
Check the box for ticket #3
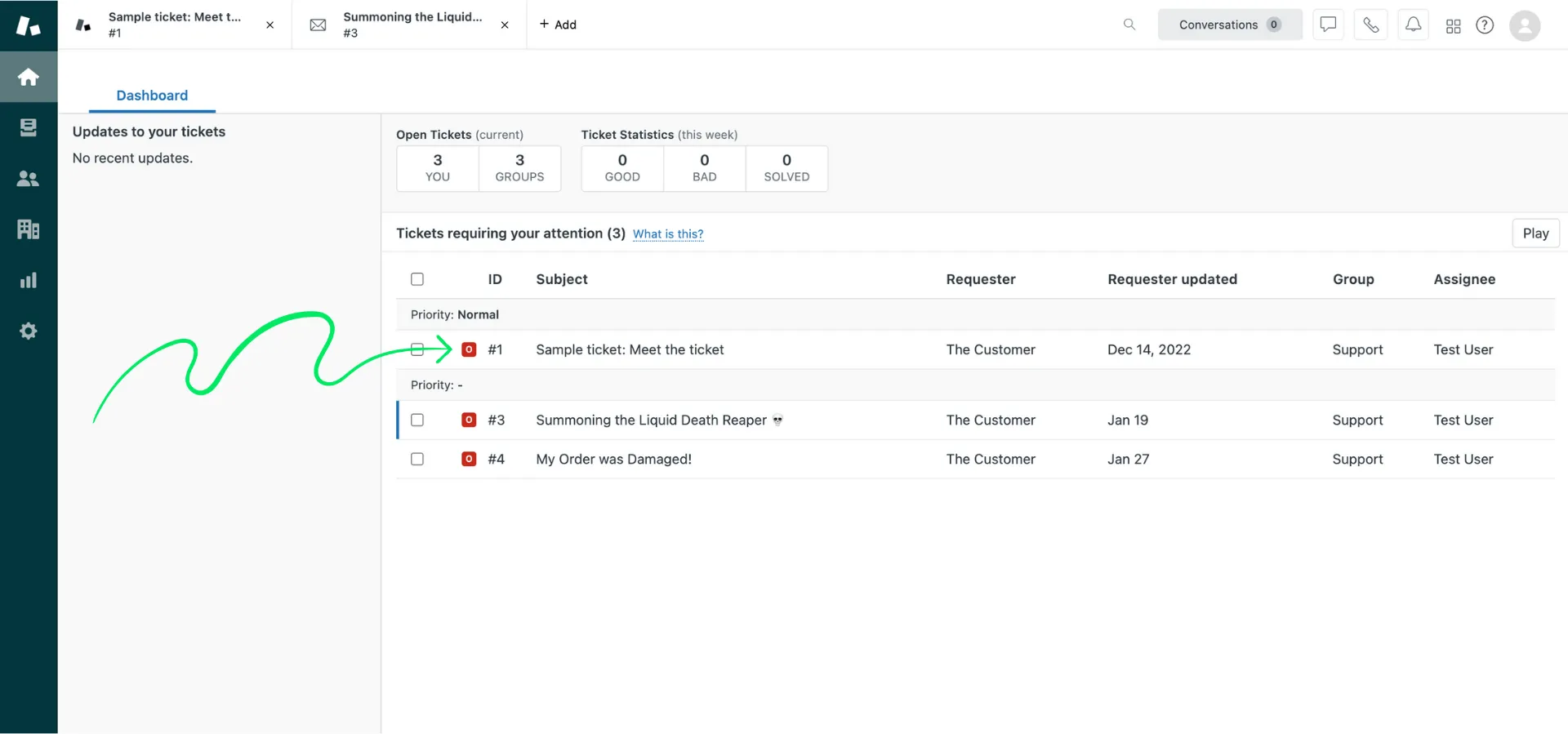pos(417,420)
